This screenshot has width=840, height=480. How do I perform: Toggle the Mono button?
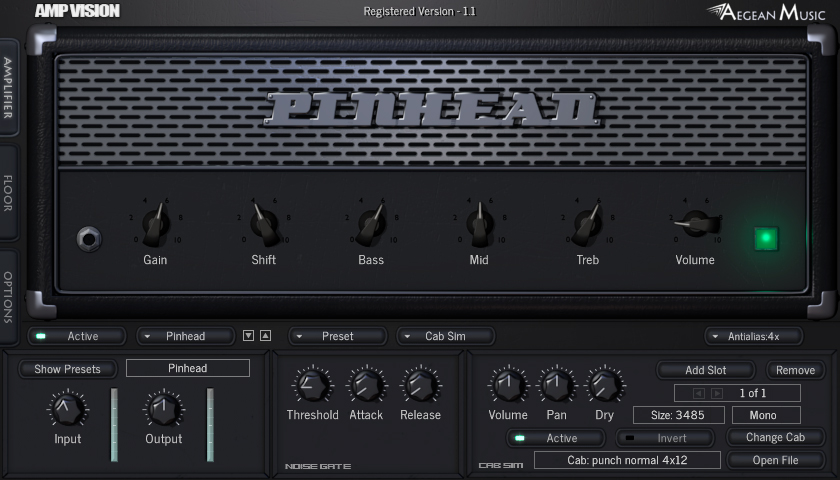click(x=766, y=415)
